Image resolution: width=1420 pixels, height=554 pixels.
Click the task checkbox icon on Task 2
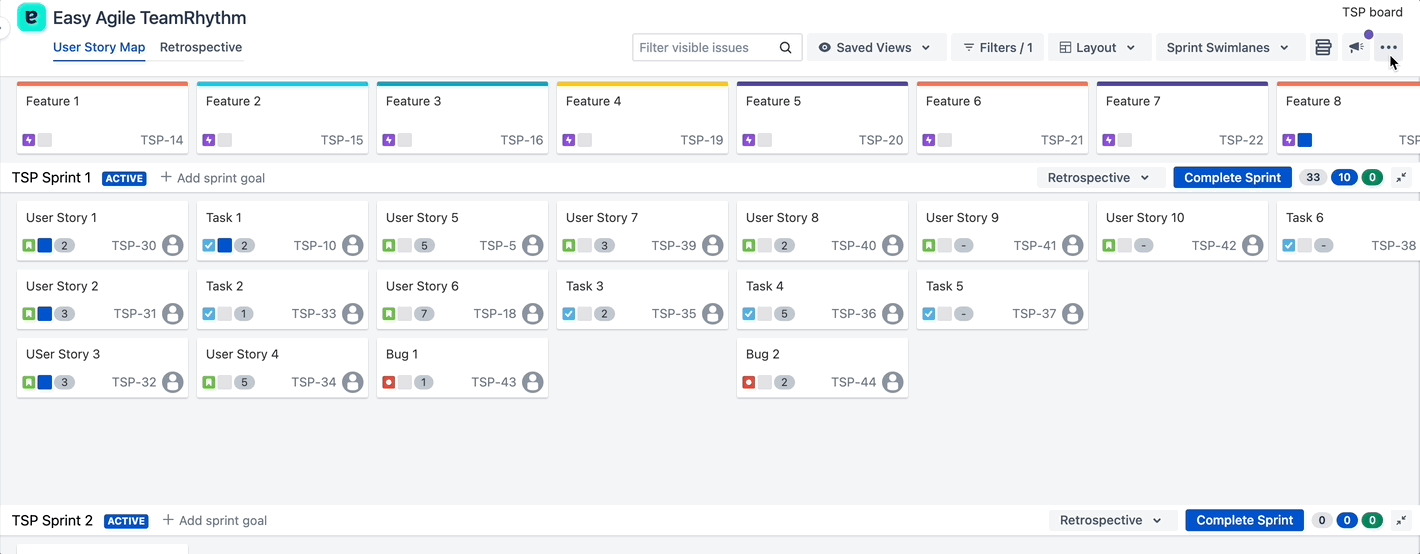point(209,314)
